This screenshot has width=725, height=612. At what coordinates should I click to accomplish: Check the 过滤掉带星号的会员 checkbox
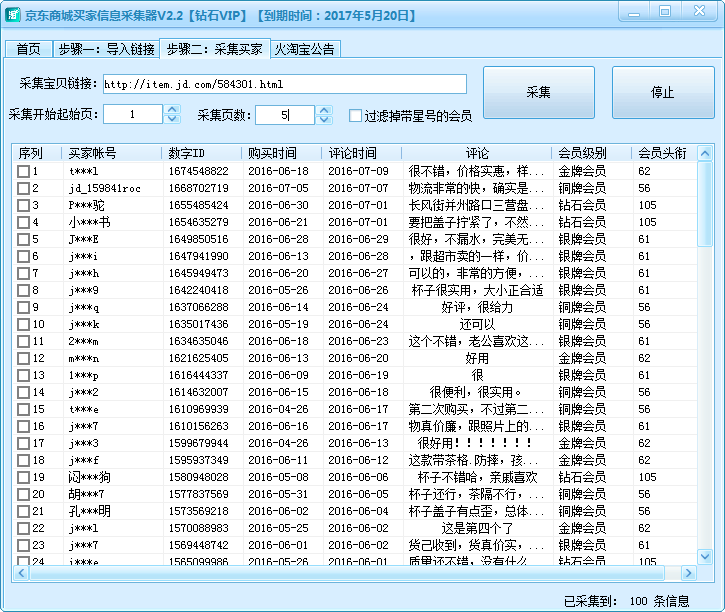tap(355, 116)
